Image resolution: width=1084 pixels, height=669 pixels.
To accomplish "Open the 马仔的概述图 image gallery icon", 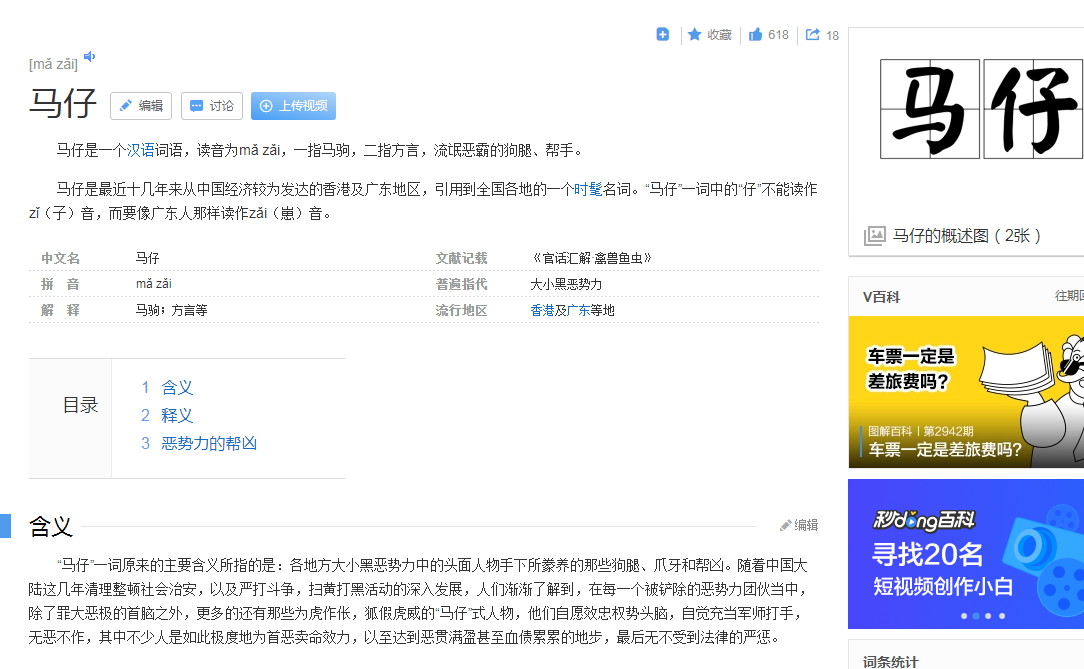I will pos(875,236).
